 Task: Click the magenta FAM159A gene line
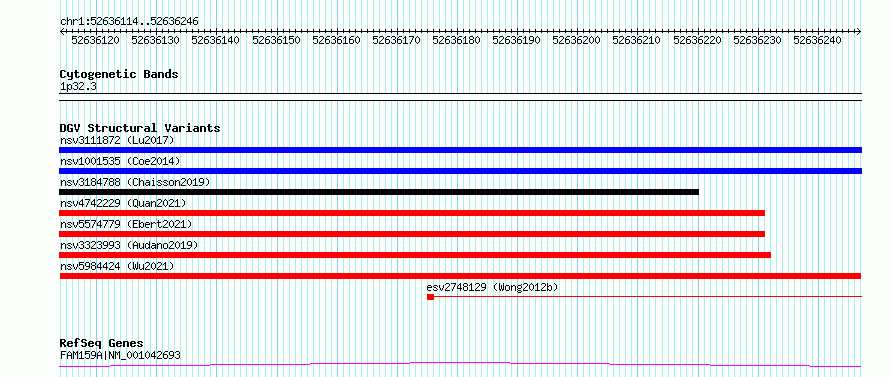tap(460, 364)
